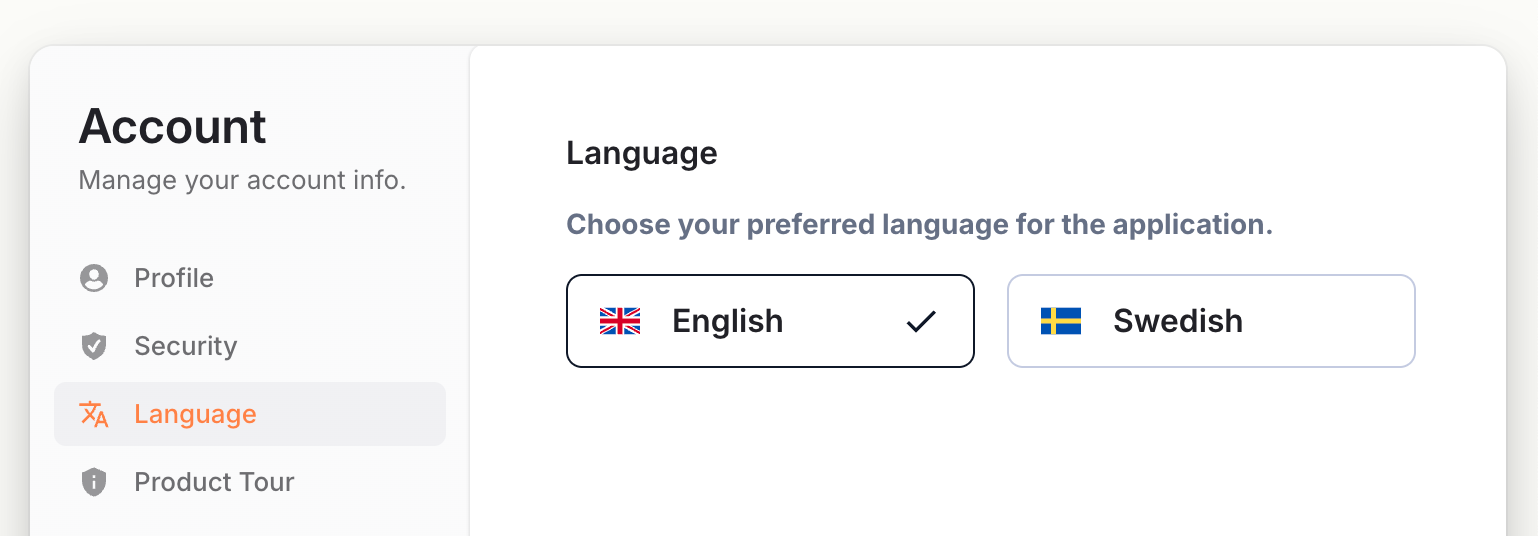Image resolution: width=1538 pixels, height=536 pixels.
Task: Open the Product Tour section
Action: point(214,482)
